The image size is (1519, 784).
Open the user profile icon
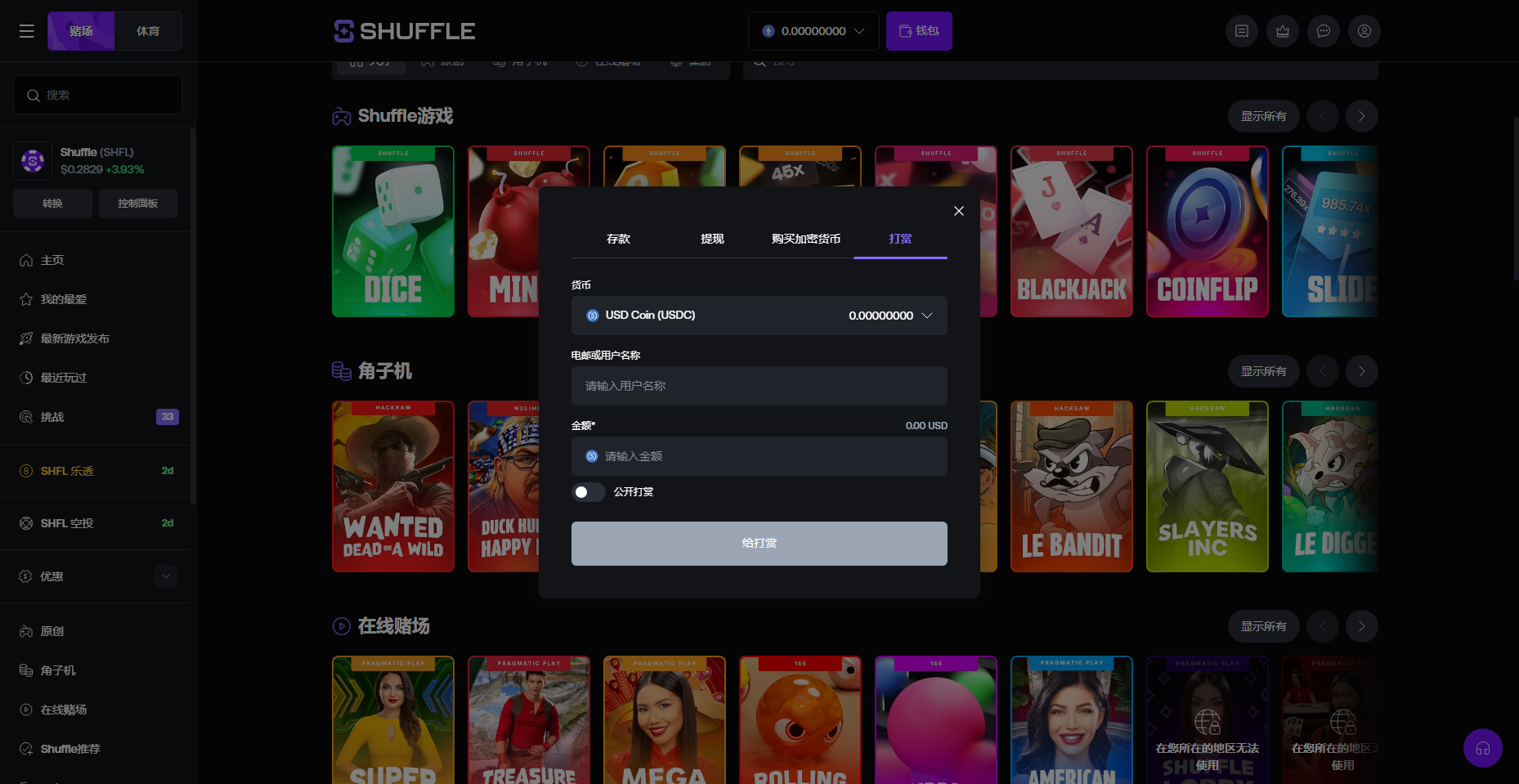coord(1364,31)
